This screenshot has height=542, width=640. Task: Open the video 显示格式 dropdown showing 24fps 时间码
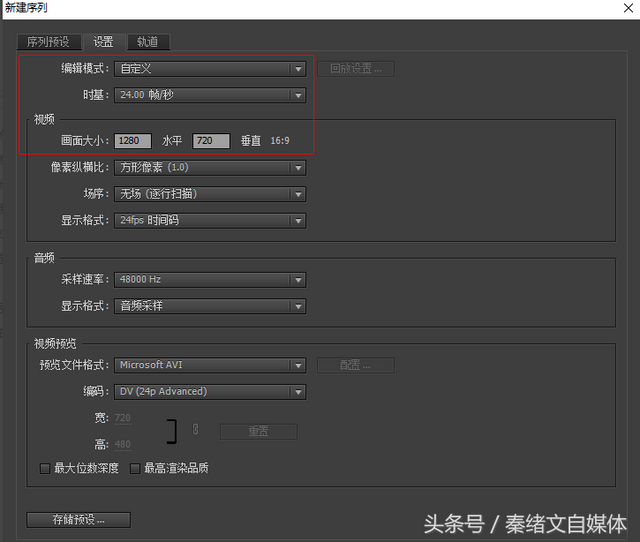tap(210, 221)
